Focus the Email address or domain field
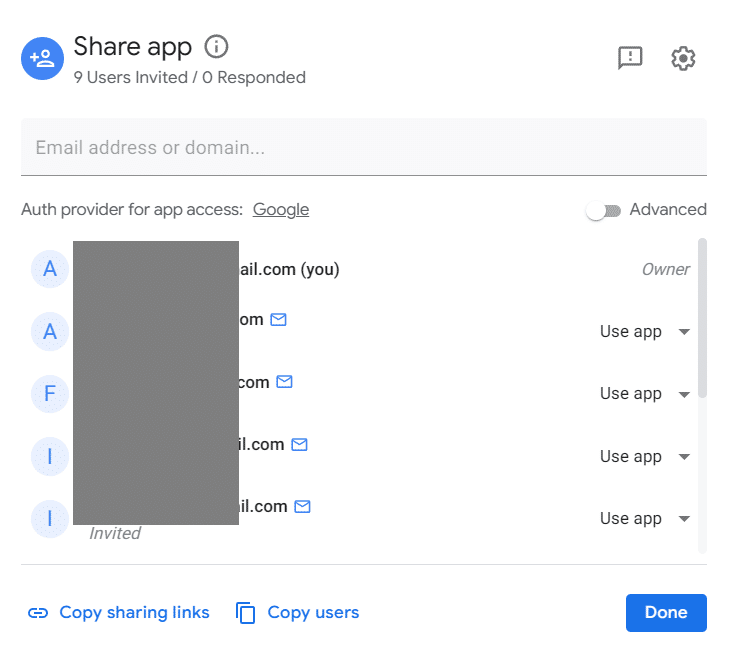The image size is (729, 660). click(x=364, y=147)
